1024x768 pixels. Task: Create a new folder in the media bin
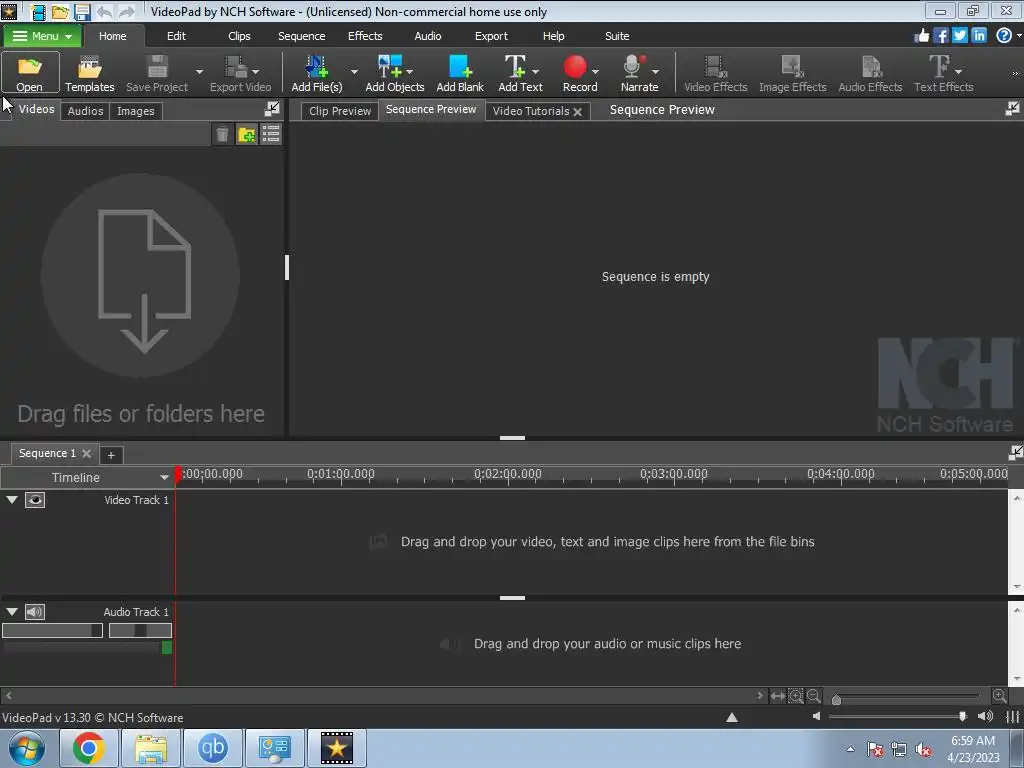coord(247,135)
